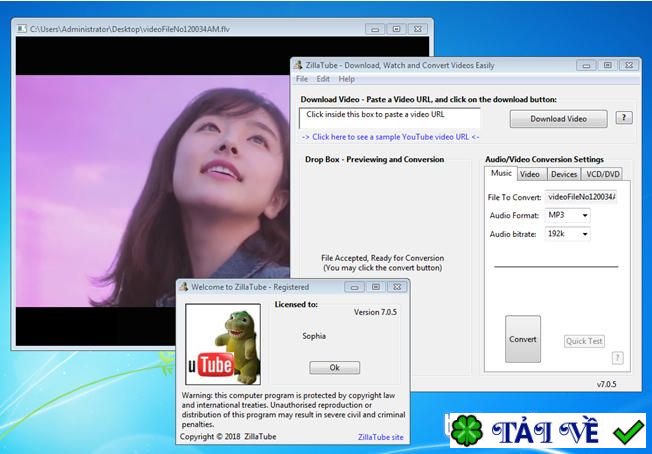Click the ZillaTube mascot logo image
The width and height of the screenshot is (652, 454).
[223, 344]
